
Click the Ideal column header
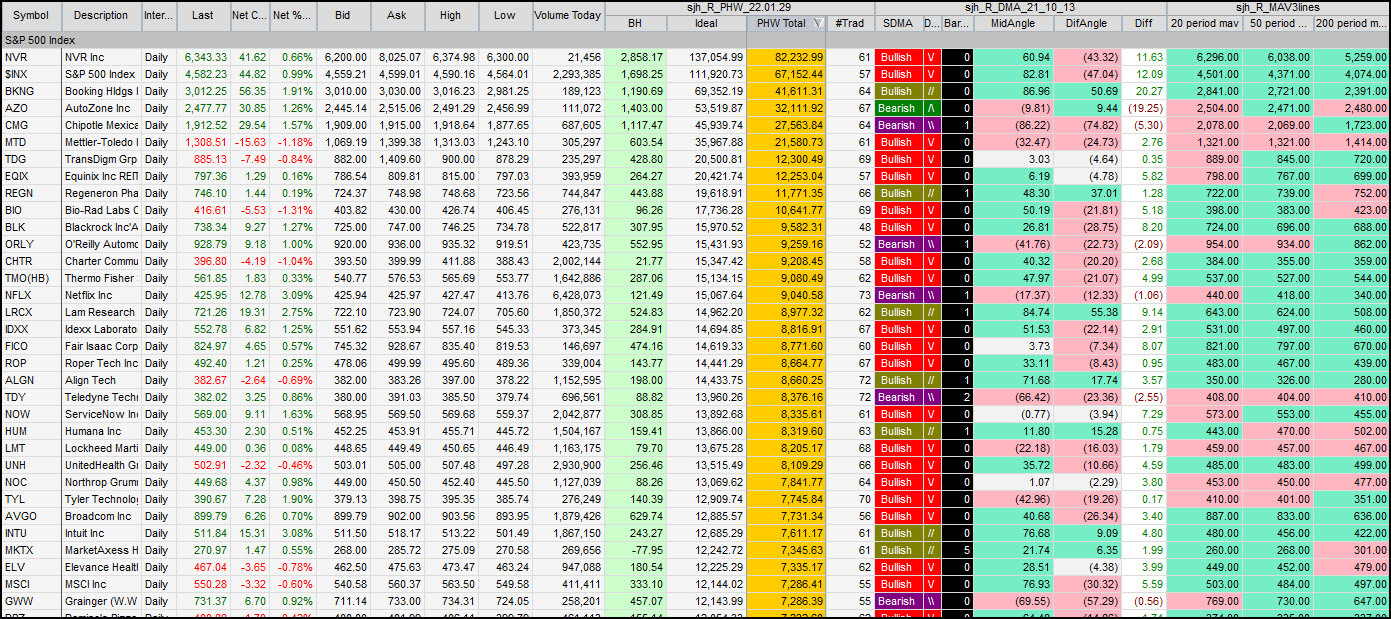tap(706, 23)
